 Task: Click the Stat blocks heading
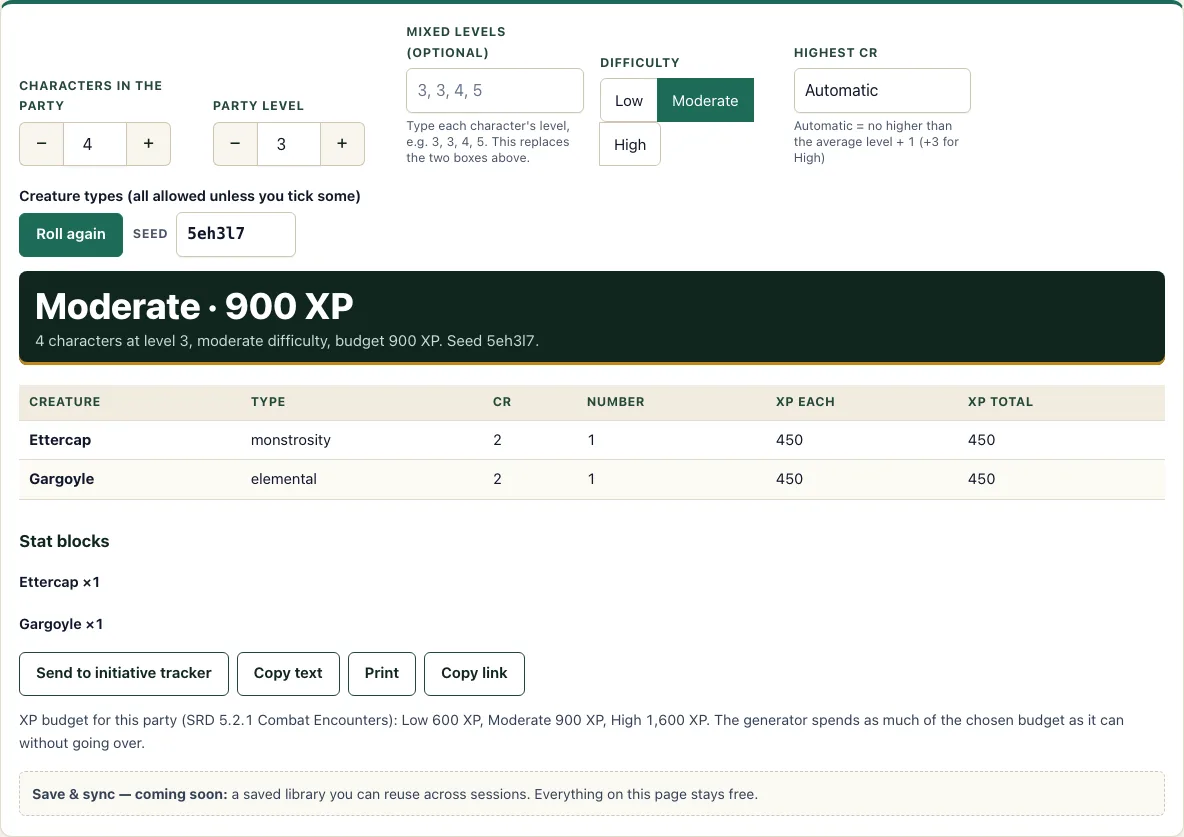coord(64,541)
